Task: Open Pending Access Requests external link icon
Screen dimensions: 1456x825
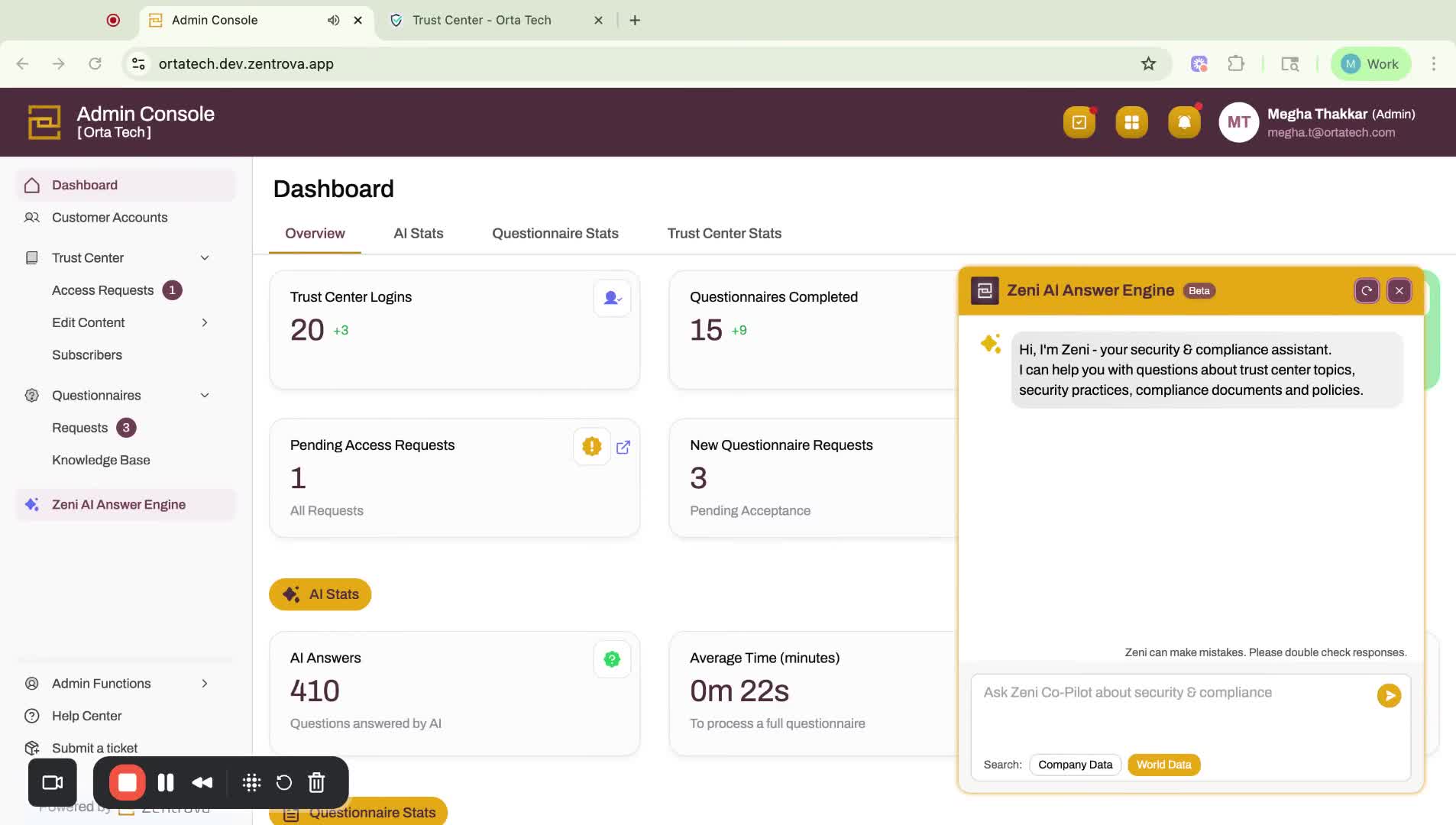Action: point(623,447)
